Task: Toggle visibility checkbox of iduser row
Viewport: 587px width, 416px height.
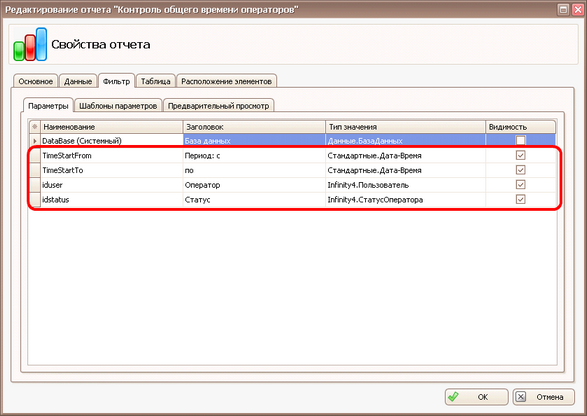Action: [x=520, y=185]
